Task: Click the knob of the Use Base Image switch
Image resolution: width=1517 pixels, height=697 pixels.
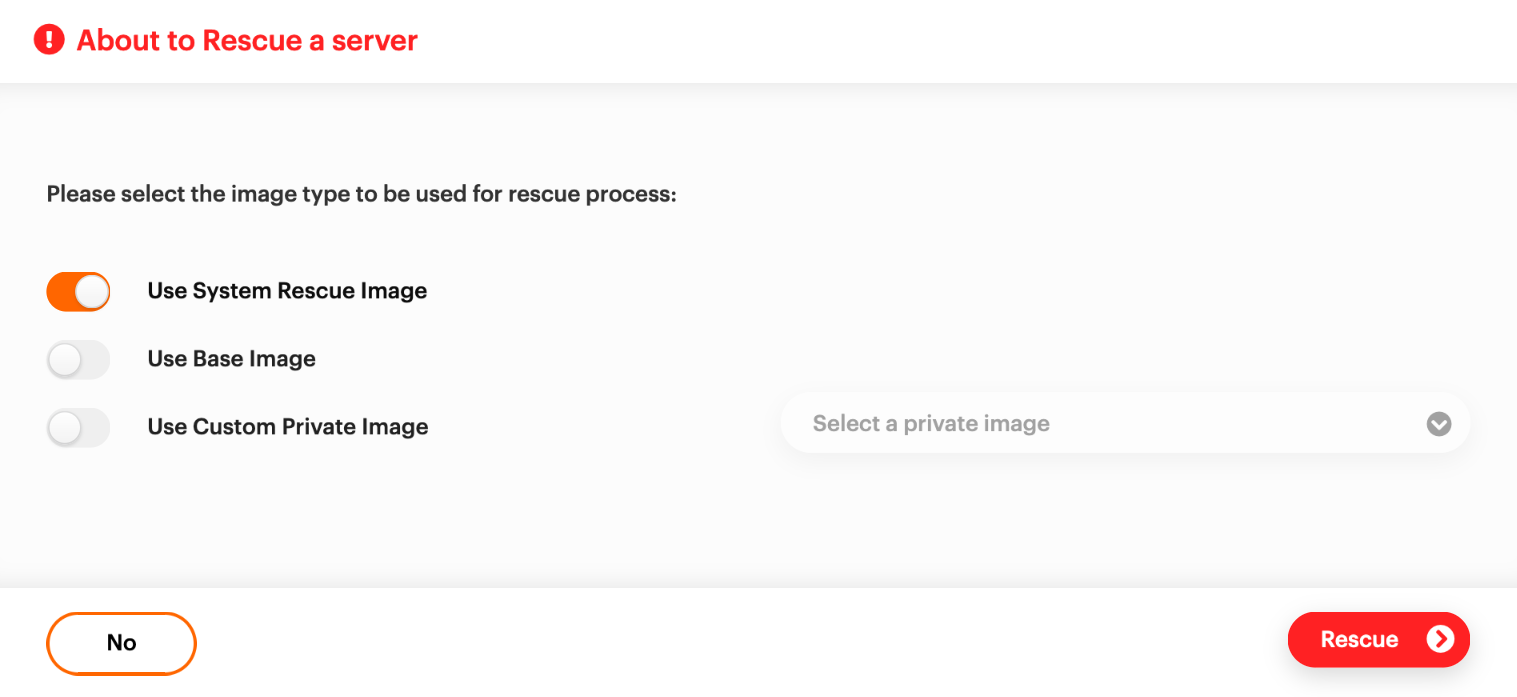Action: [x=64, y=359]
